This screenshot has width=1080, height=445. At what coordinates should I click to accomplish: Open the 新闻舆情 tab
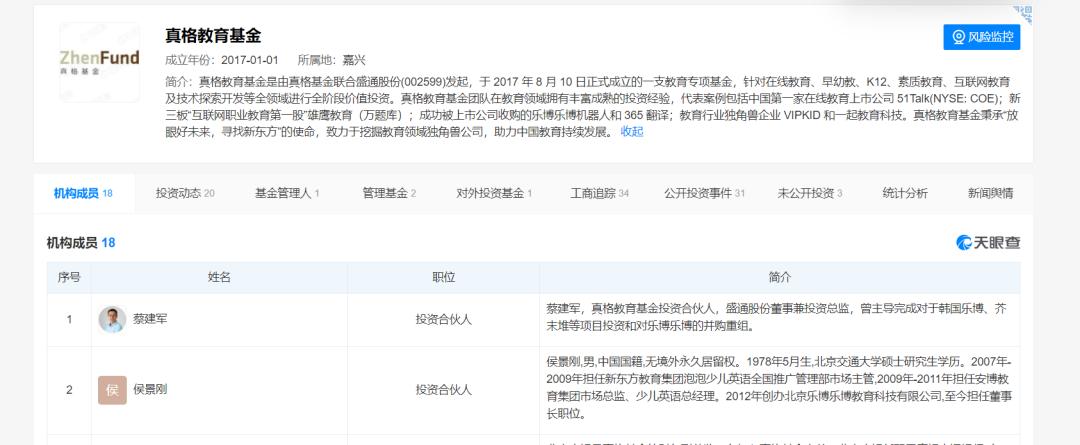[990, 194]
